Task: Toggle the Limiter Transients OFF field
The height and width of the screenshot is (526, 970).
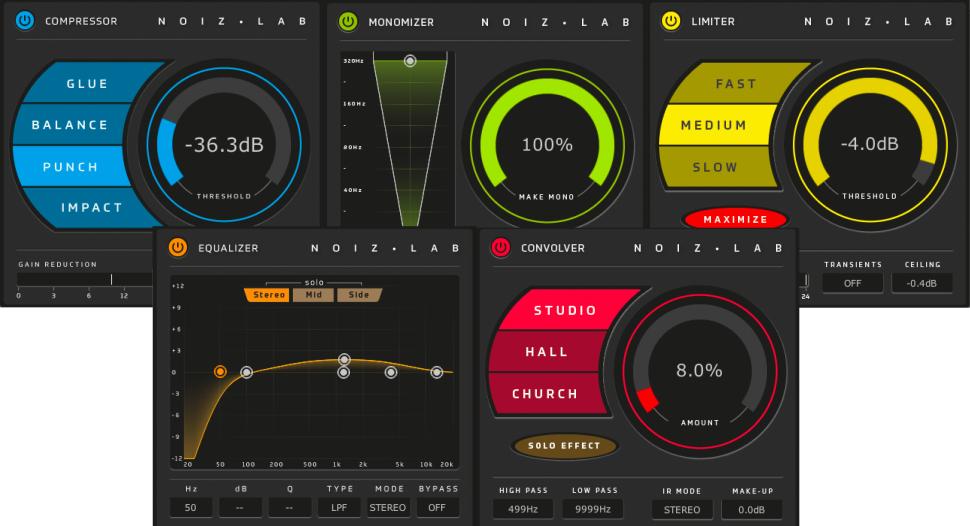Action: coord(852,283)
